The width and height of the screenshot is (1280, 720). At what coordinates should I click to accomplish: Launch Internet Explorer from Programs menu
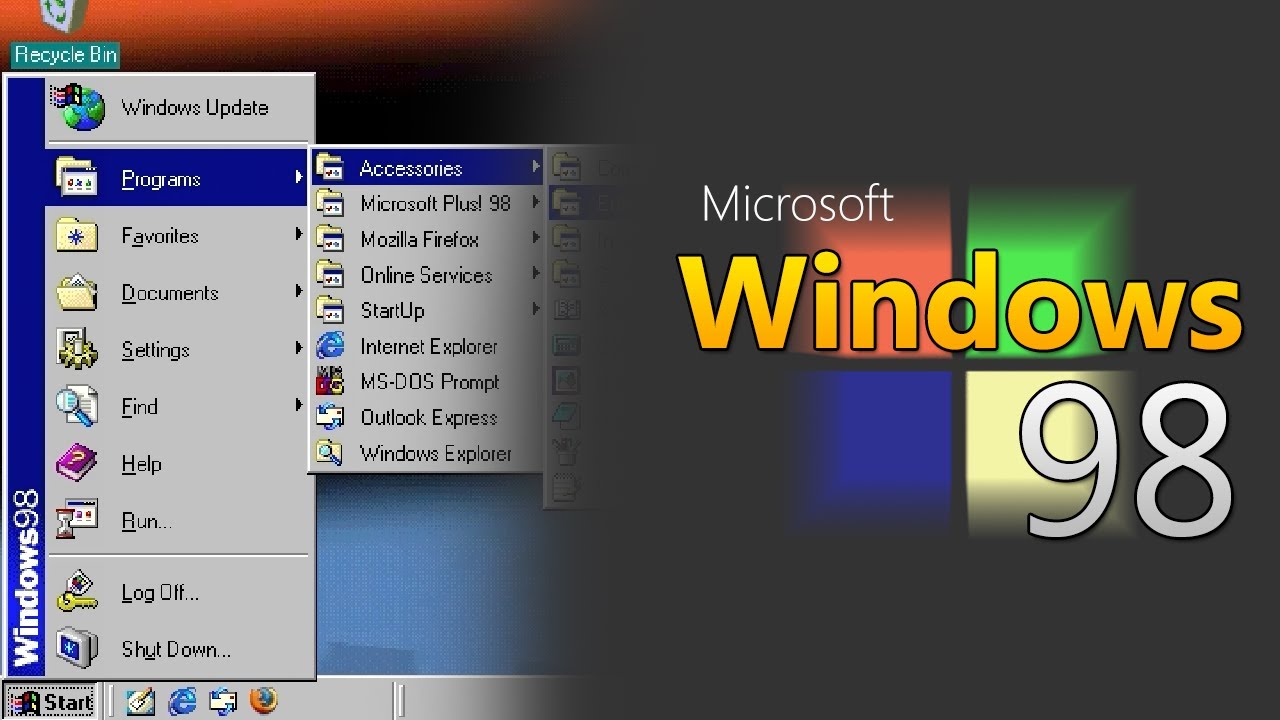click(x=428, y=346)
